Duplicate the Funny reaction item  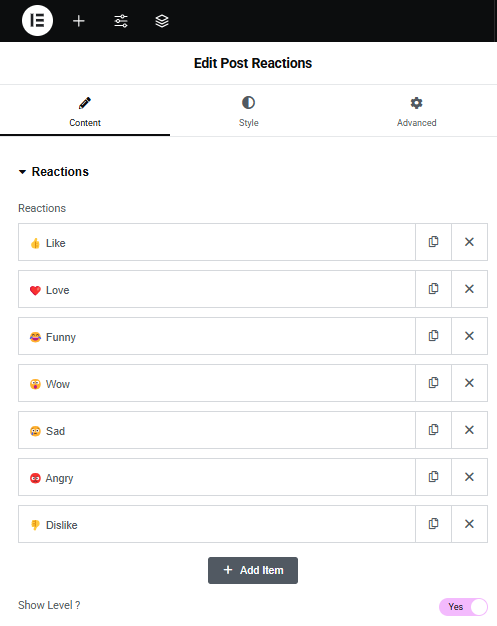434,336
